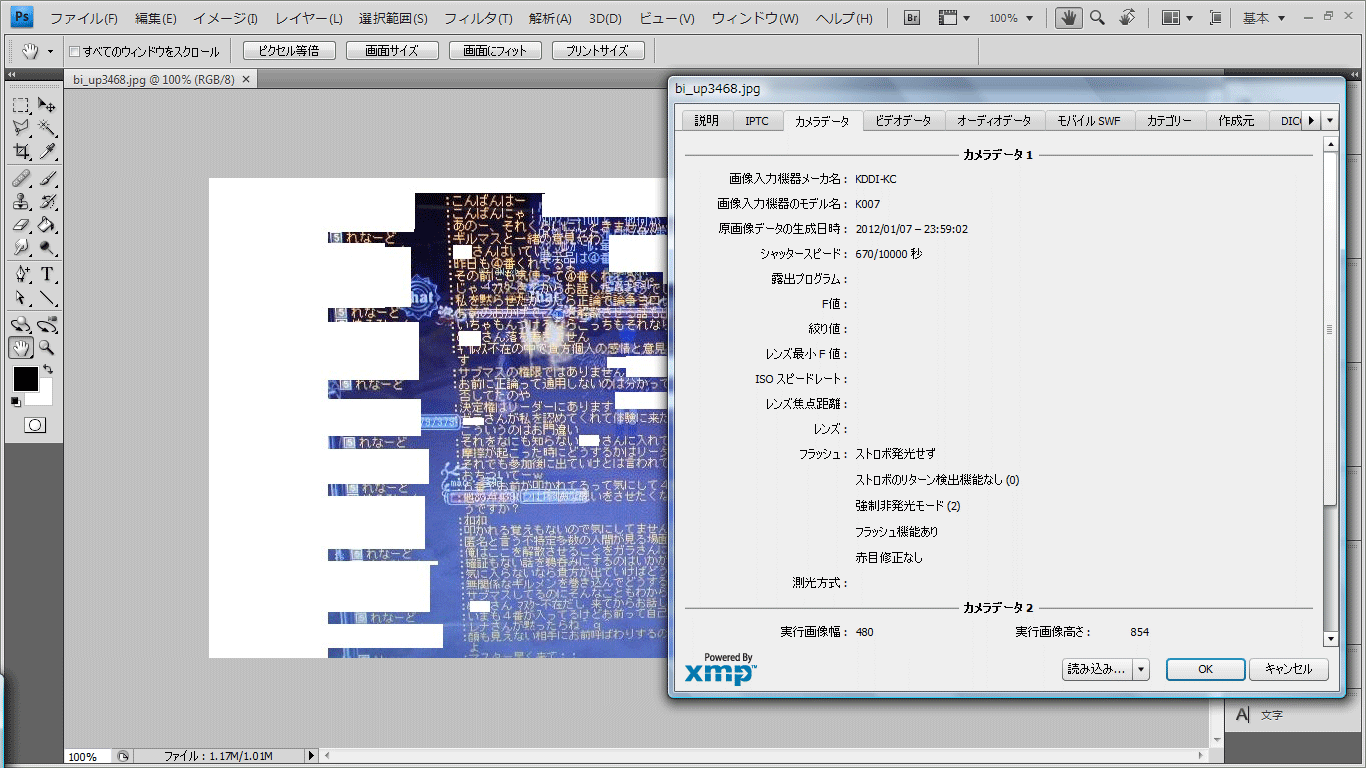
Task: Click the OK button in dialog
Action: tap(1205, 669)
